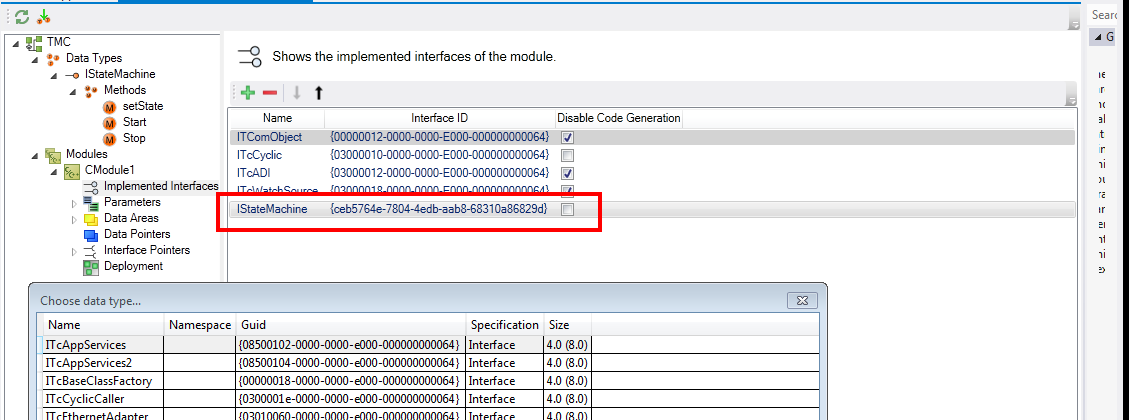Select CModule1 in the tree
Viewport: 1129px width, 420px height.
point(109,170)
